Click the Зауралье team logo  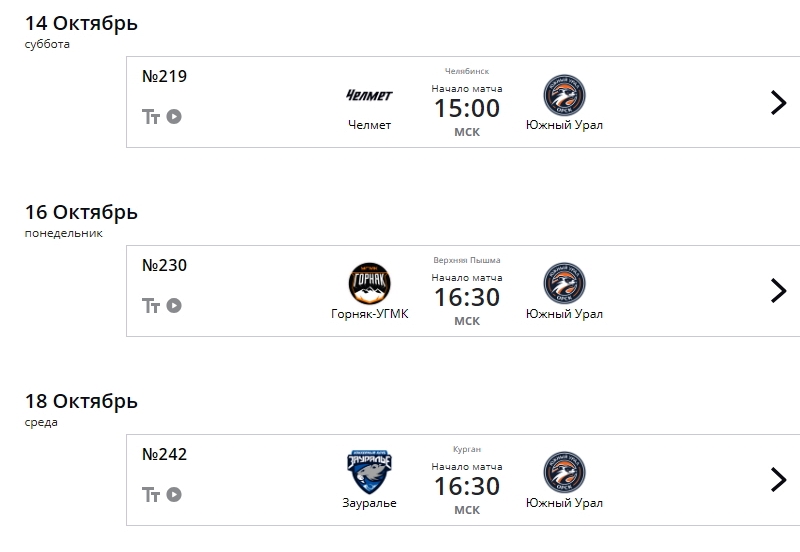pyautogui.click(x=369, y=473)
